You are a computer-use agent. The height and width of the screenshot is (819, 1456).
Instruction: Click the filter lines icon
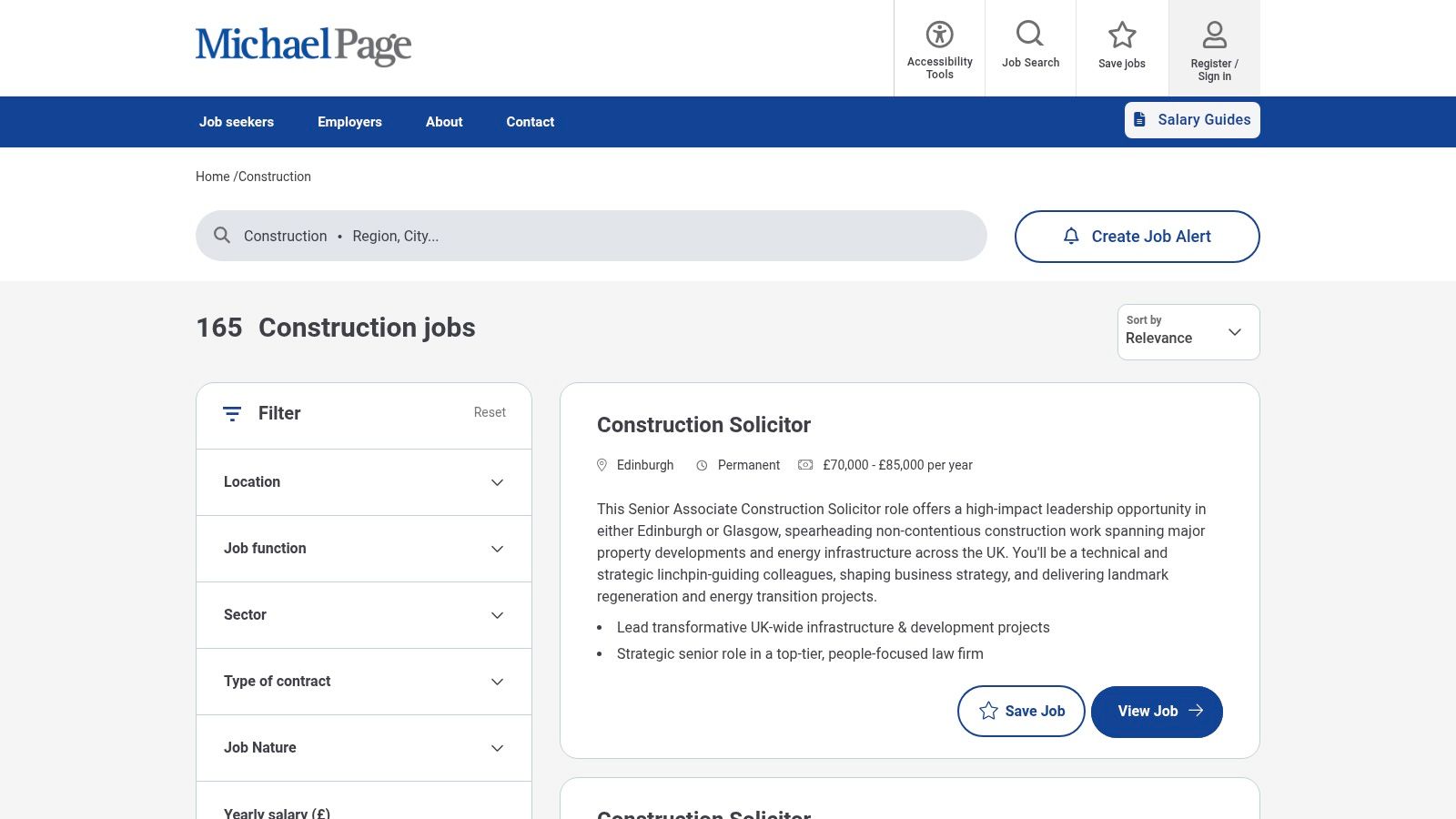coord(232,414)
